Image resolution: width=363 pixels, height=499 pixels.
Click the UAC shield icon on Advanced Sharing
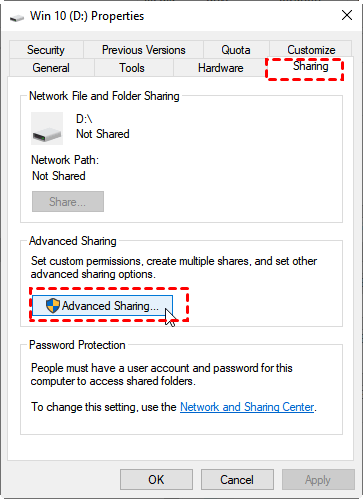53,305
